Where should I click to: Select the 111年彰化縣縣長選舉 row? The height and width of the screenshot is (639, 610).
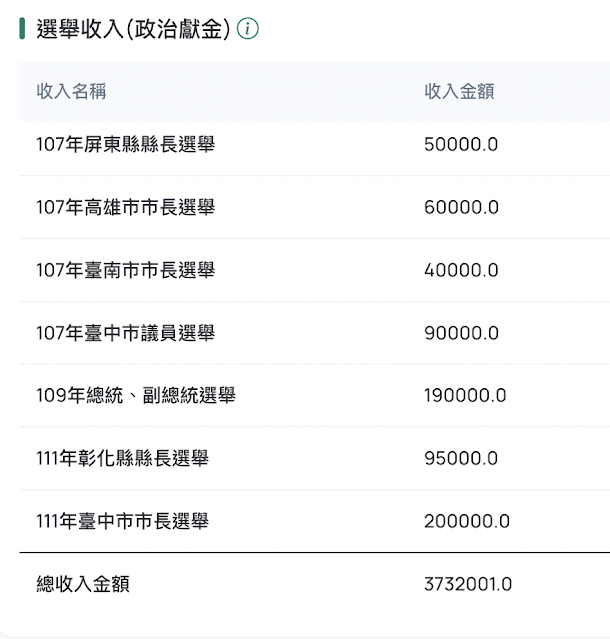tap(314, 458)
